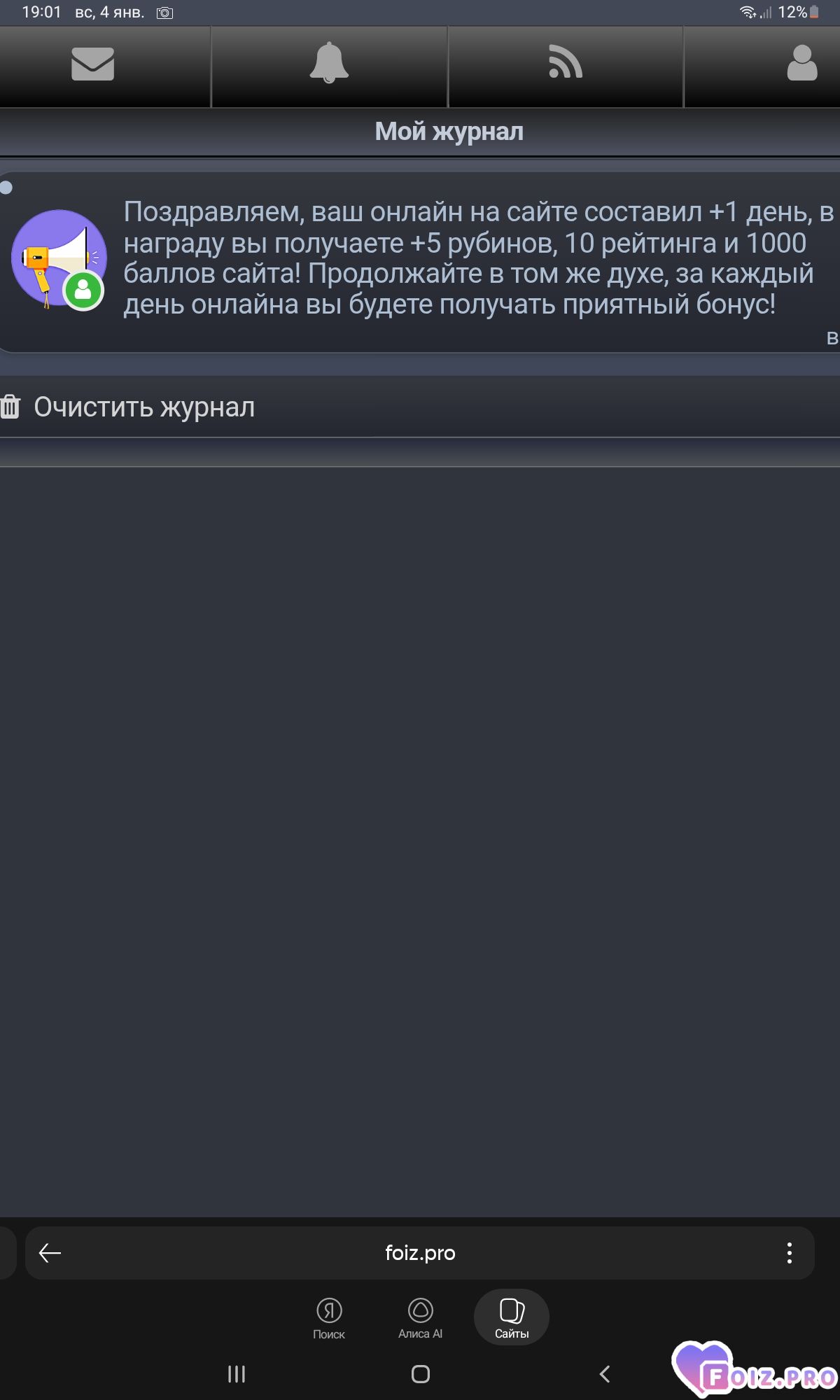Click the Foiz.pro heart logo
The height and width of the screenshot is (1400, 840).
pyautogui.click(x=755, y=1369)
